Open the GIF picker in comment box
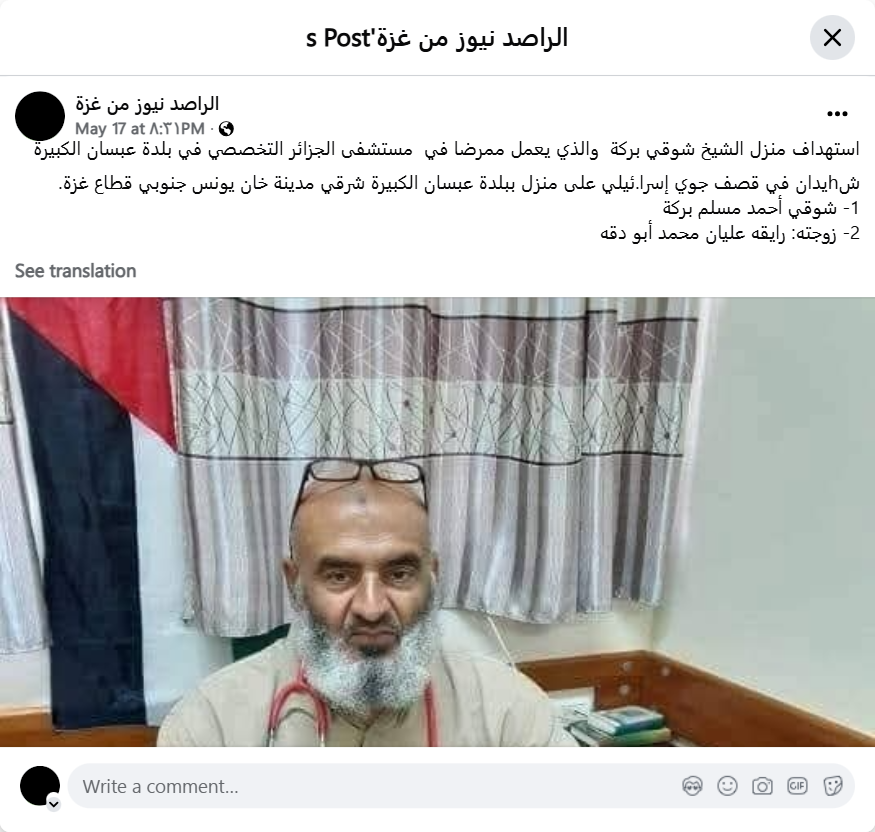Screen dimensions: 875x832 click(x=797, y=786)
